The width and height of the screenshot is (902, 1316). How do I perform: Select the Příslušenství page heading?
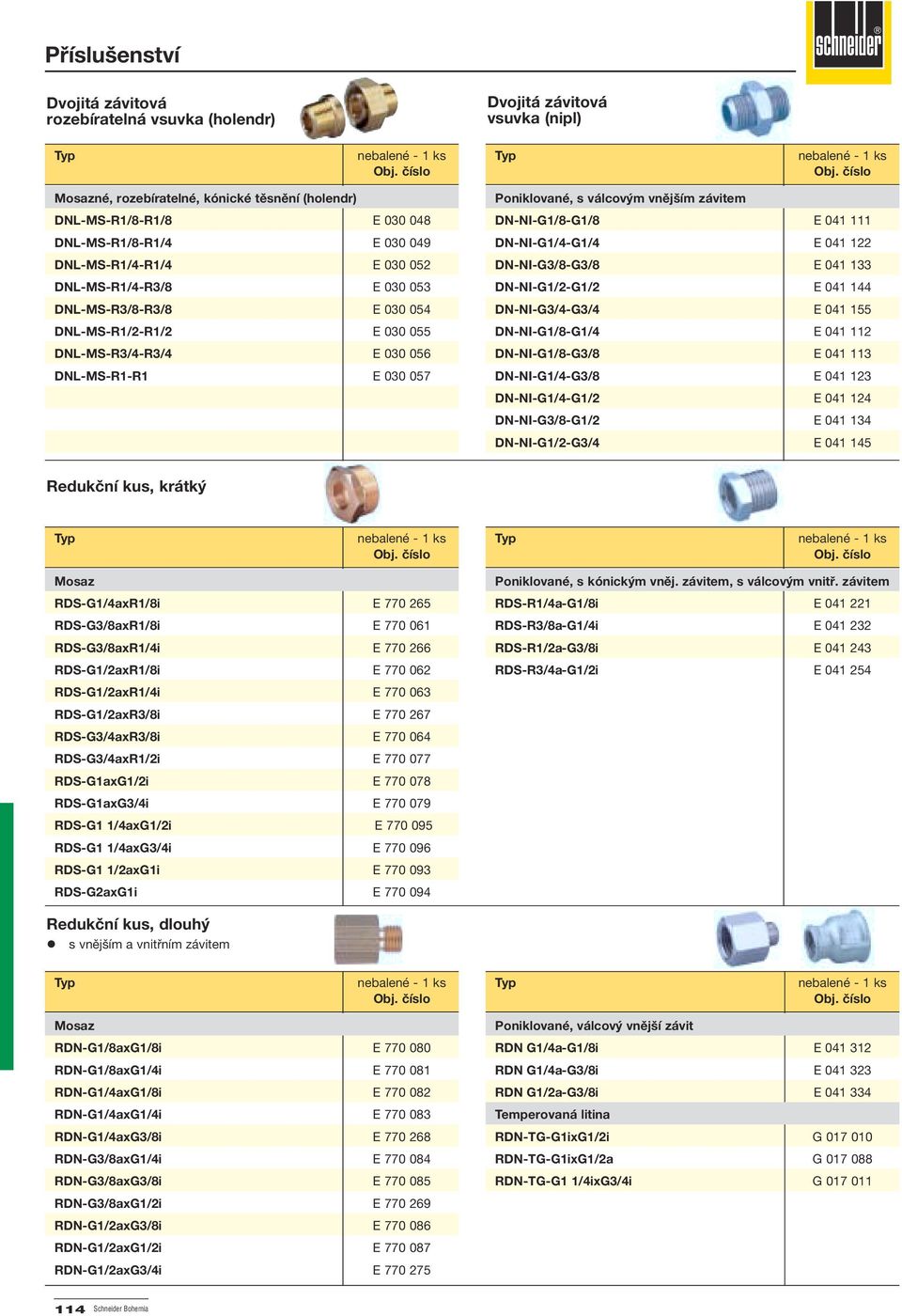[x=113, y=55]
